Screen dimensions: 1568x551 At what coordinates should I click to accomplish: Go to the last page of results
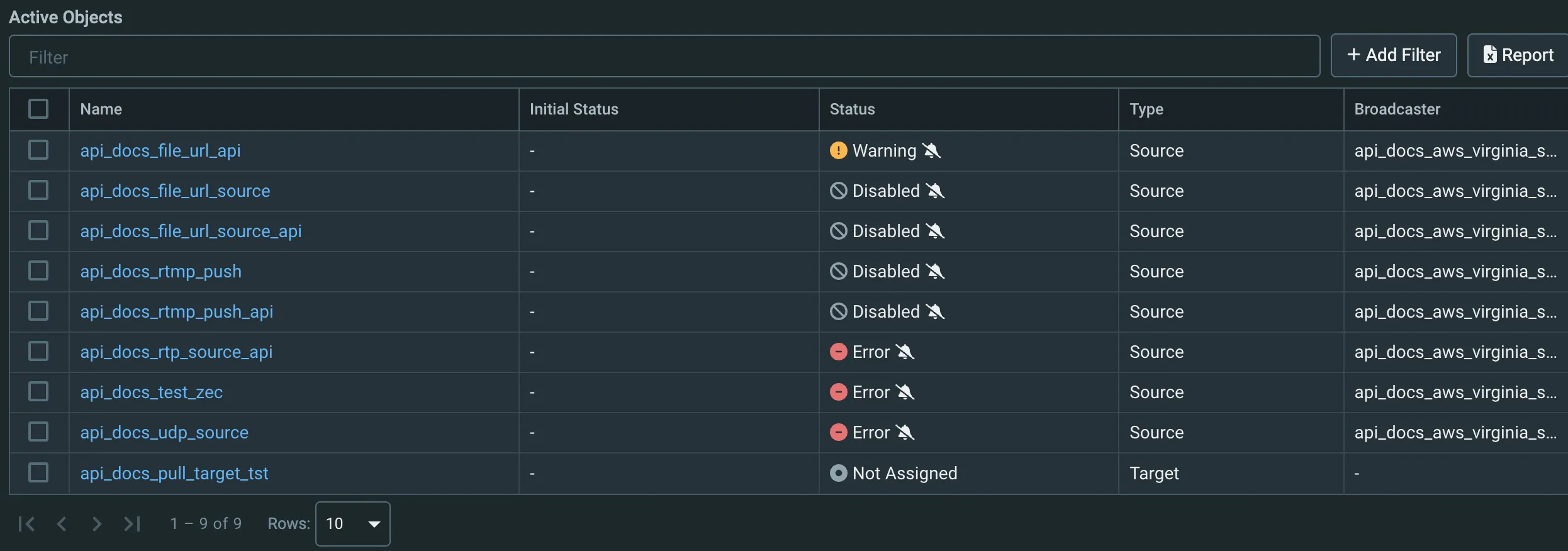click(x=132, y=523)
